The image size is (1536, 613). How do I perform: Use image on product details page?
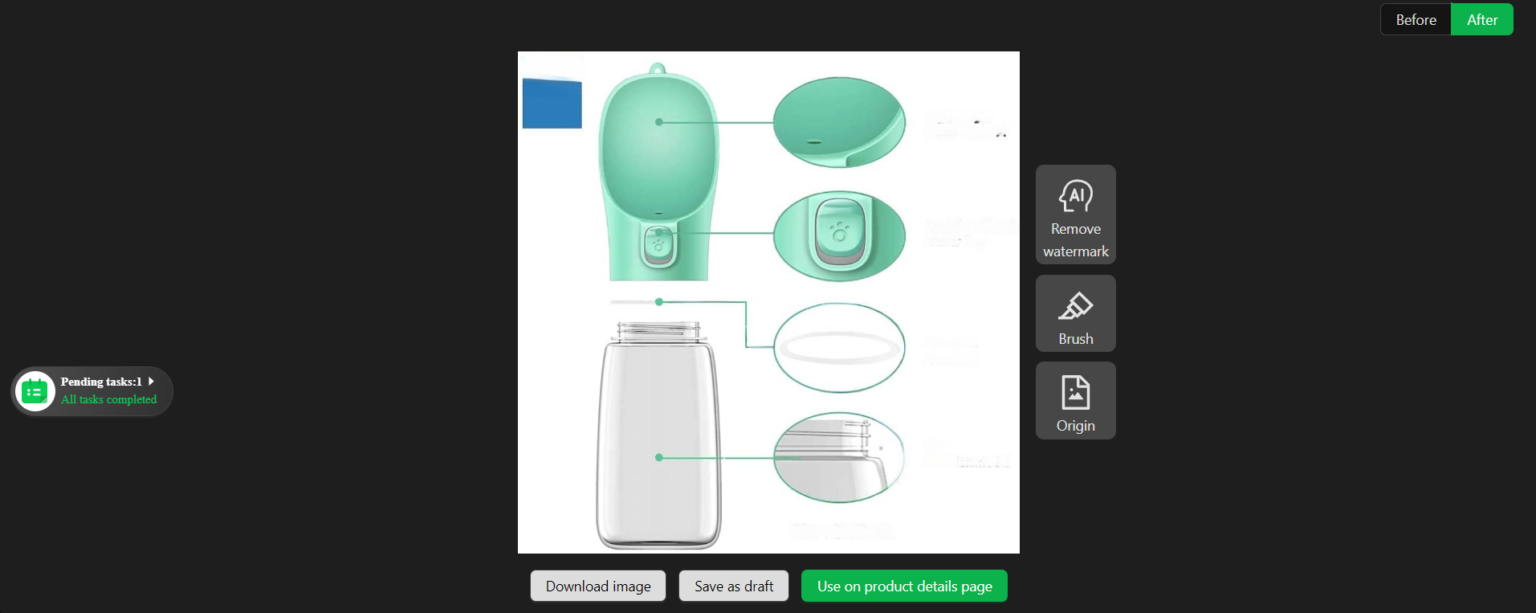pyautogui.click(x=903, y=585)
